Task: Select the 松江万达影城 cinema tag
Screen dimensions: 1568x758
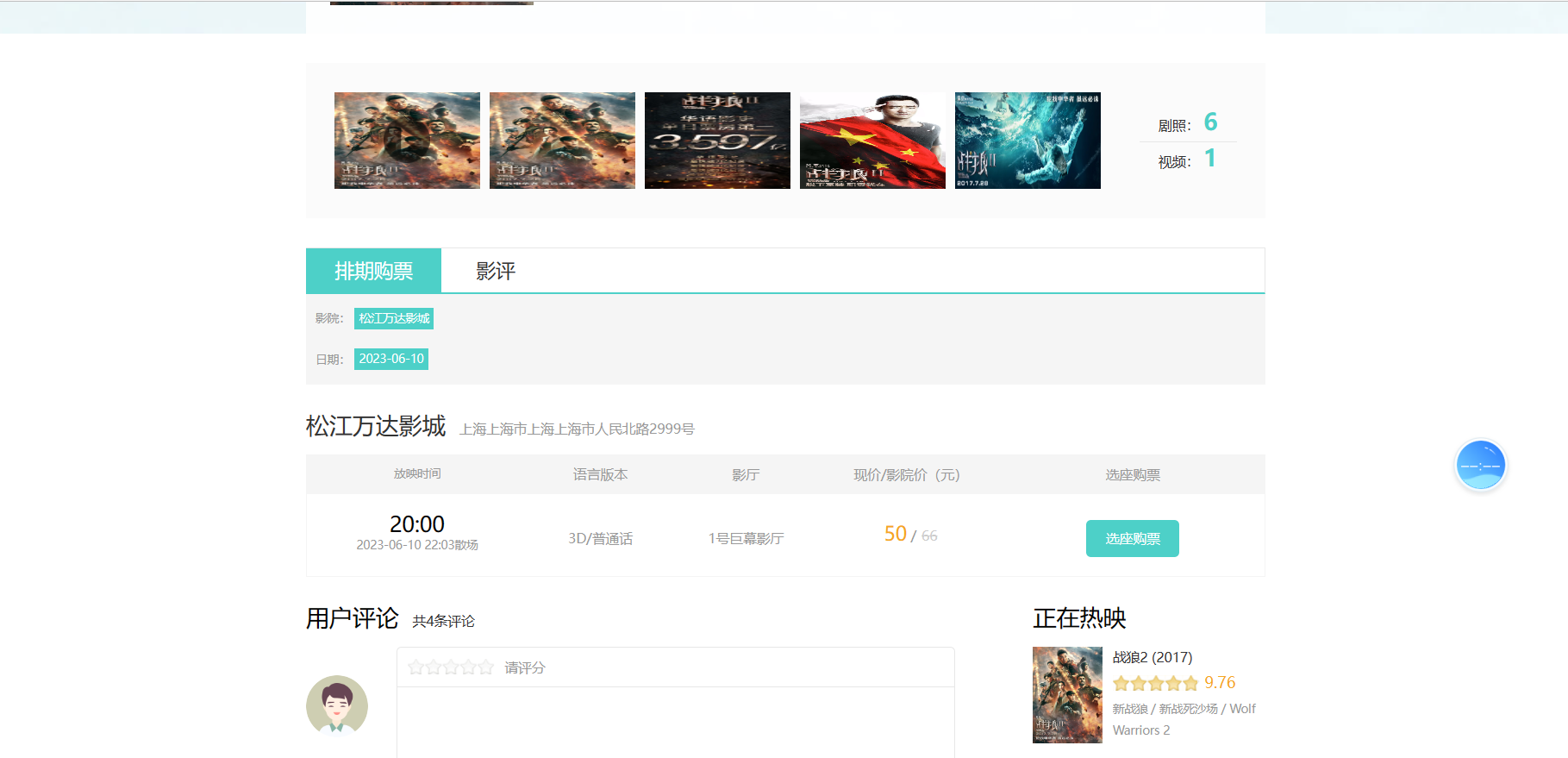Action: (394, 318)
